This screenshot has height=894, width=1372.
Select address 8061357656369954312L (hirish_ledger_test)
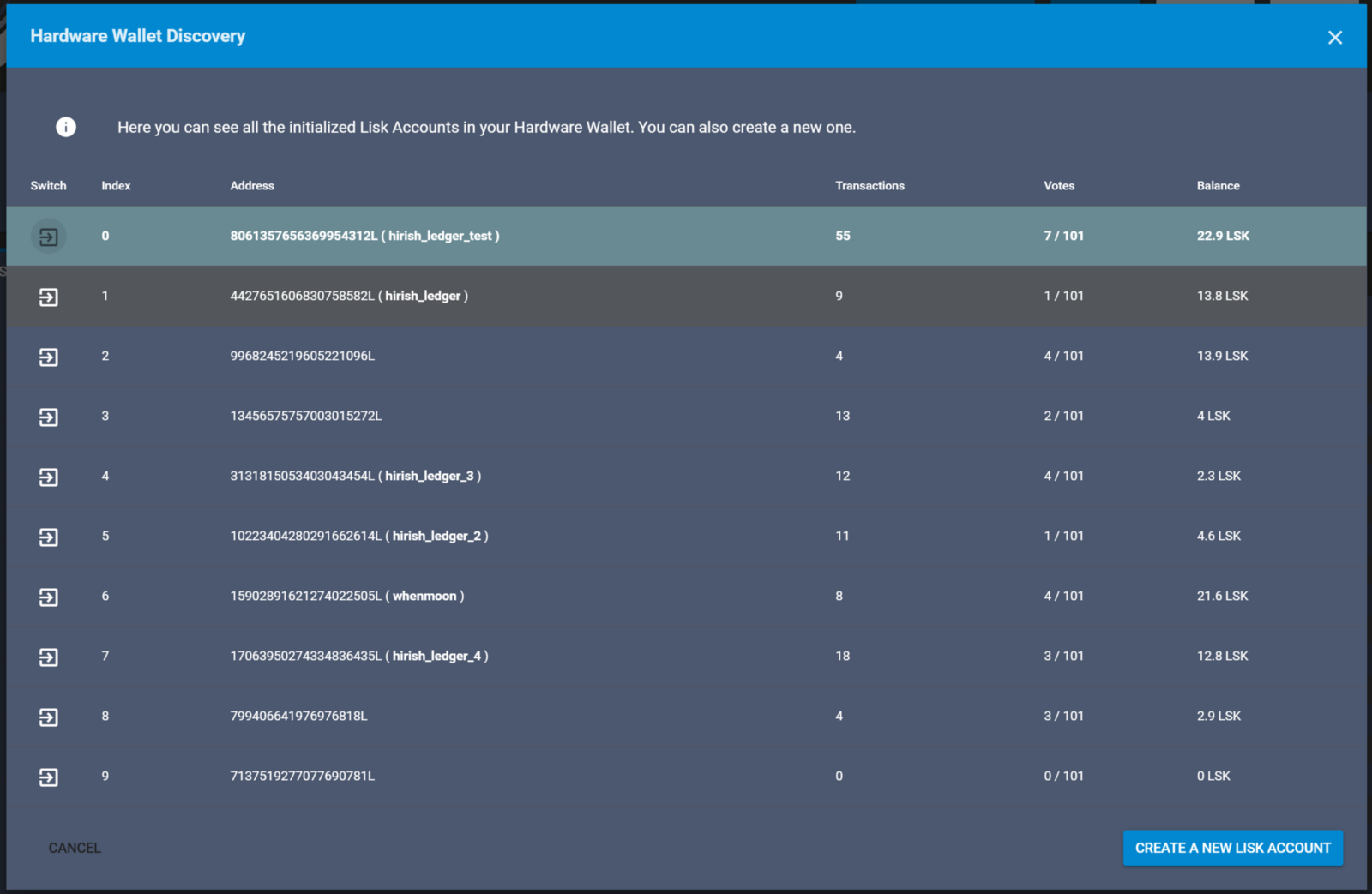click(364, 236)
